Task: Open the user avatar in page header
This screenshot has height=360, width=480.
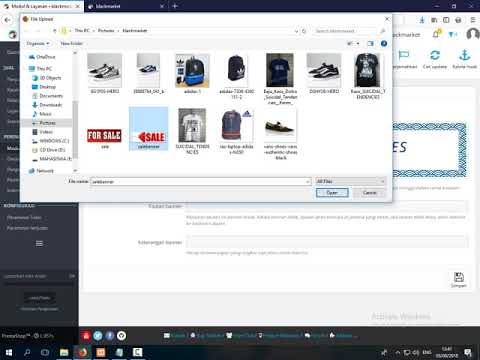Action: [473, 34]
